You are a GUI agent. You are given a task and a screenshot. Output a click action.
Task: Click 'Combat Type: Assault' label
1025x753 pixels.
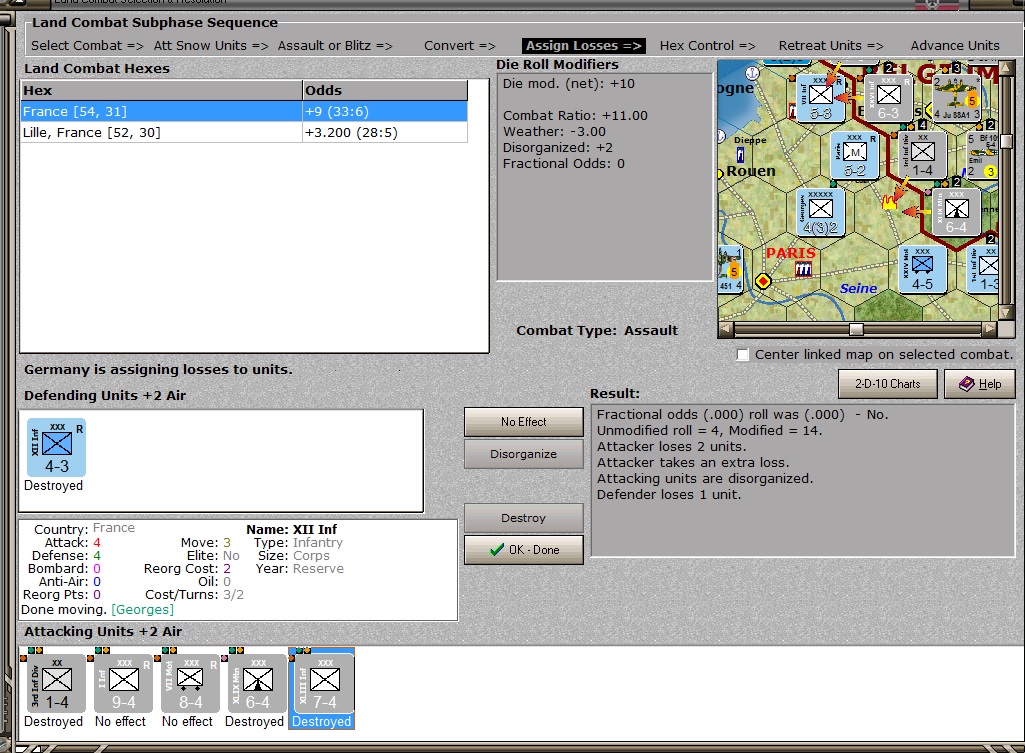(597, 331)
